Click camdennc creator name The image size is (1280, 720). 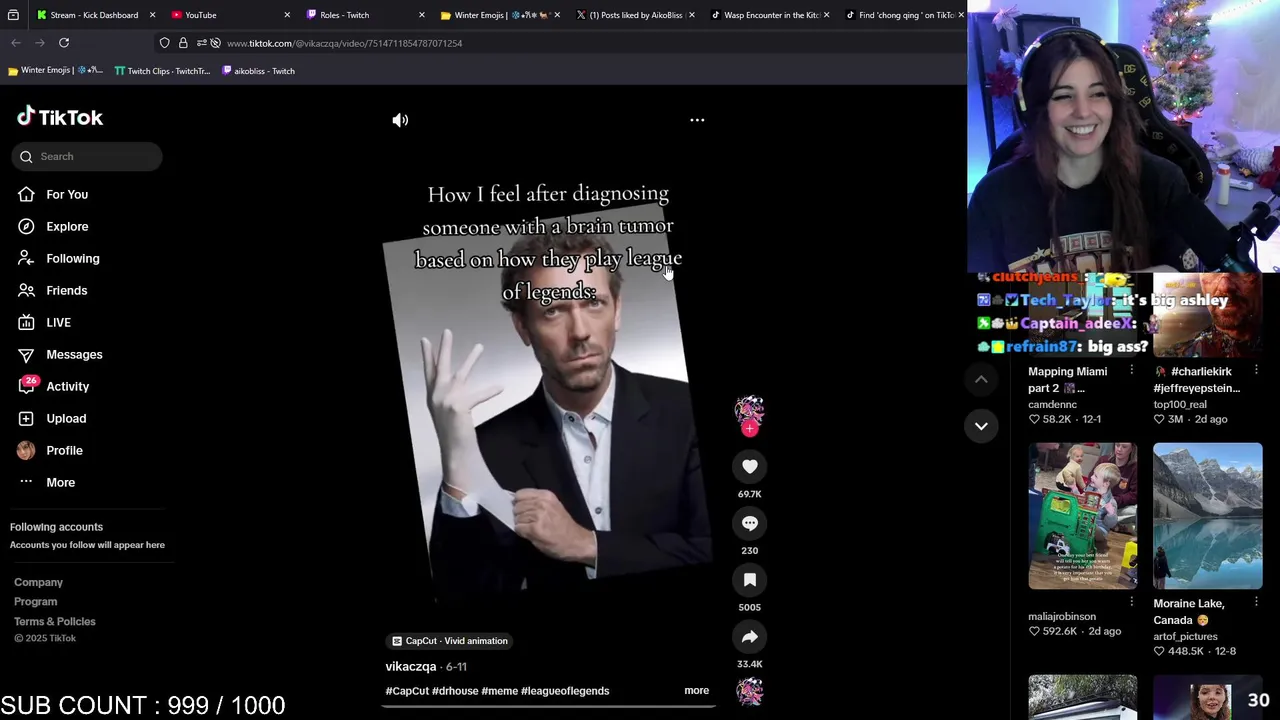click(1052, 404)
